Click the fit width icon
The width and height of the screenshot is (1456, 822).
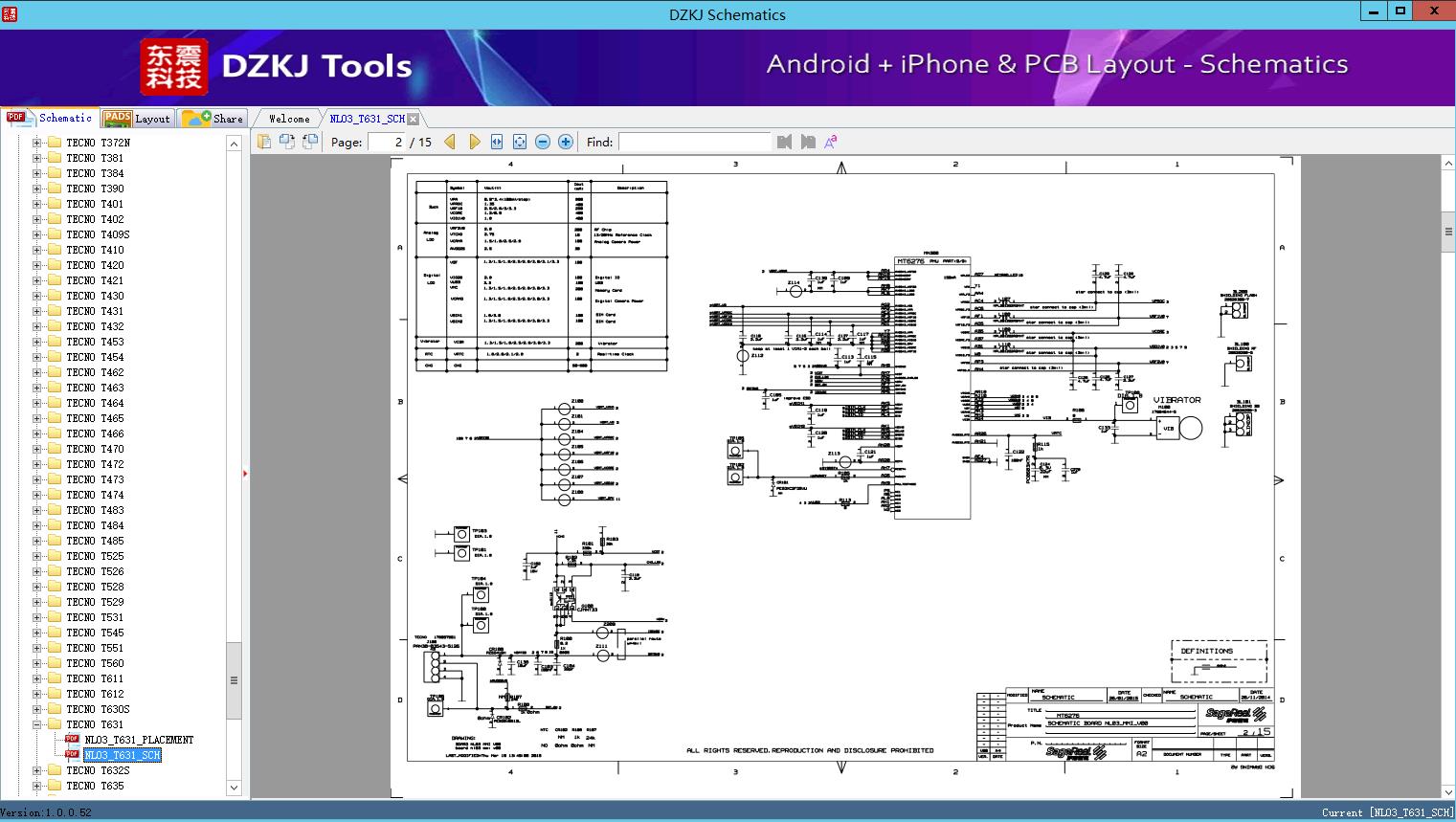tap(497, 142)
